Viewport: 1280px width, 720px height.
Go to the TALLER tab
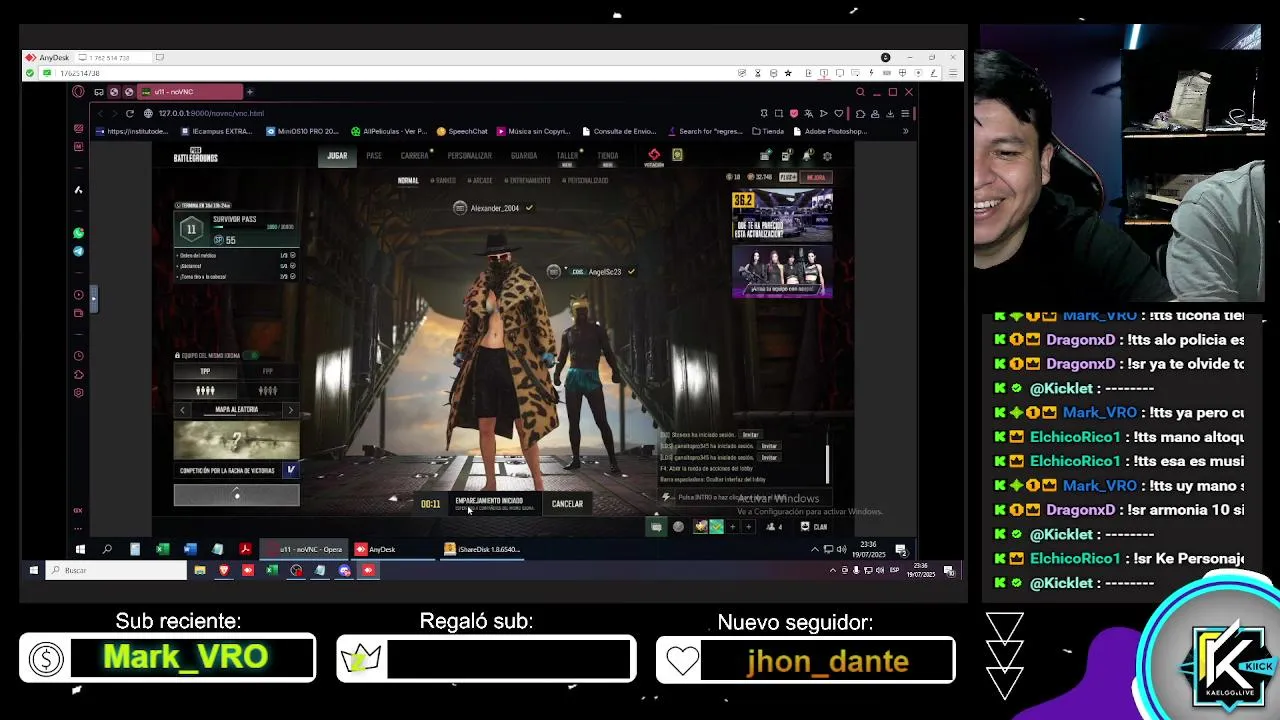[x=567, y=156]
